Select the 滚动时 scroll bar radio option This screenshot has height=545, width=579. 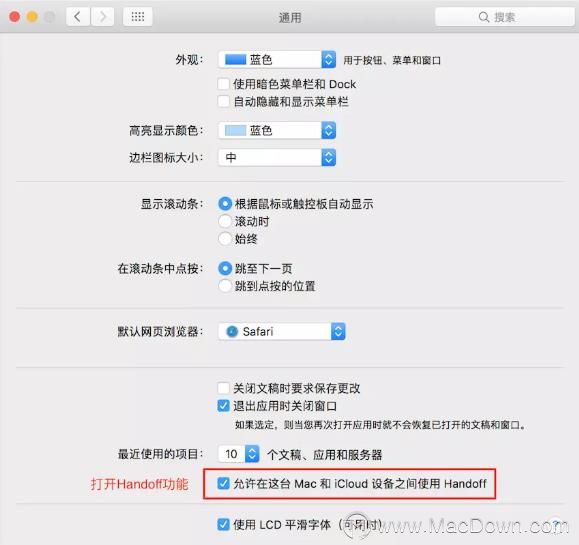click(x=225, y=221)
